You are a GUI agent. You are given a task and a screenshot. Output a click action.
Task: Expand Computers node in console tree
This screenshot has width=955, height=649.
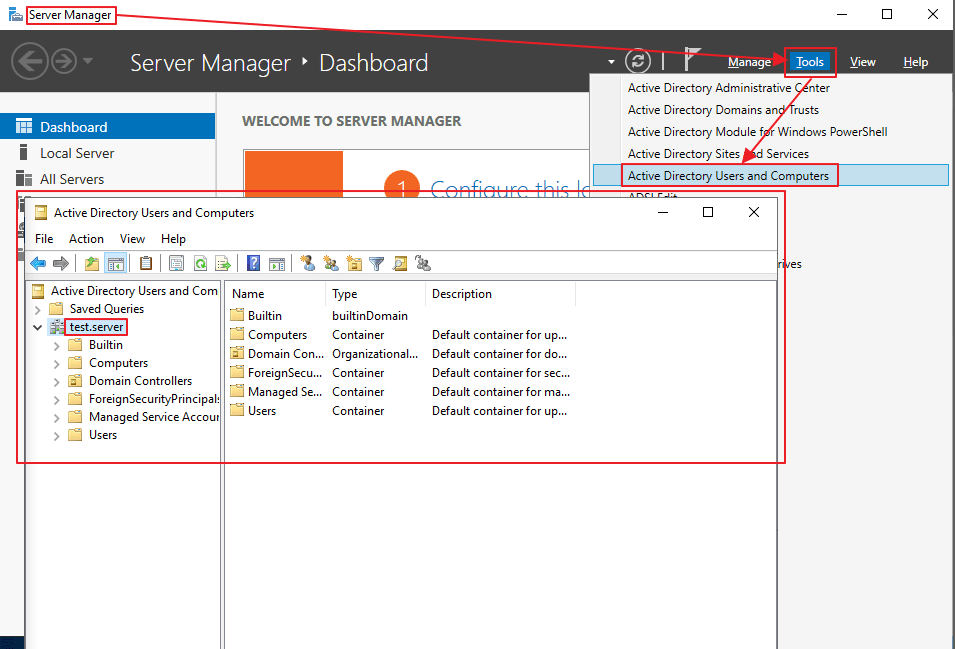pyautogui.click(x=57, y=364)
